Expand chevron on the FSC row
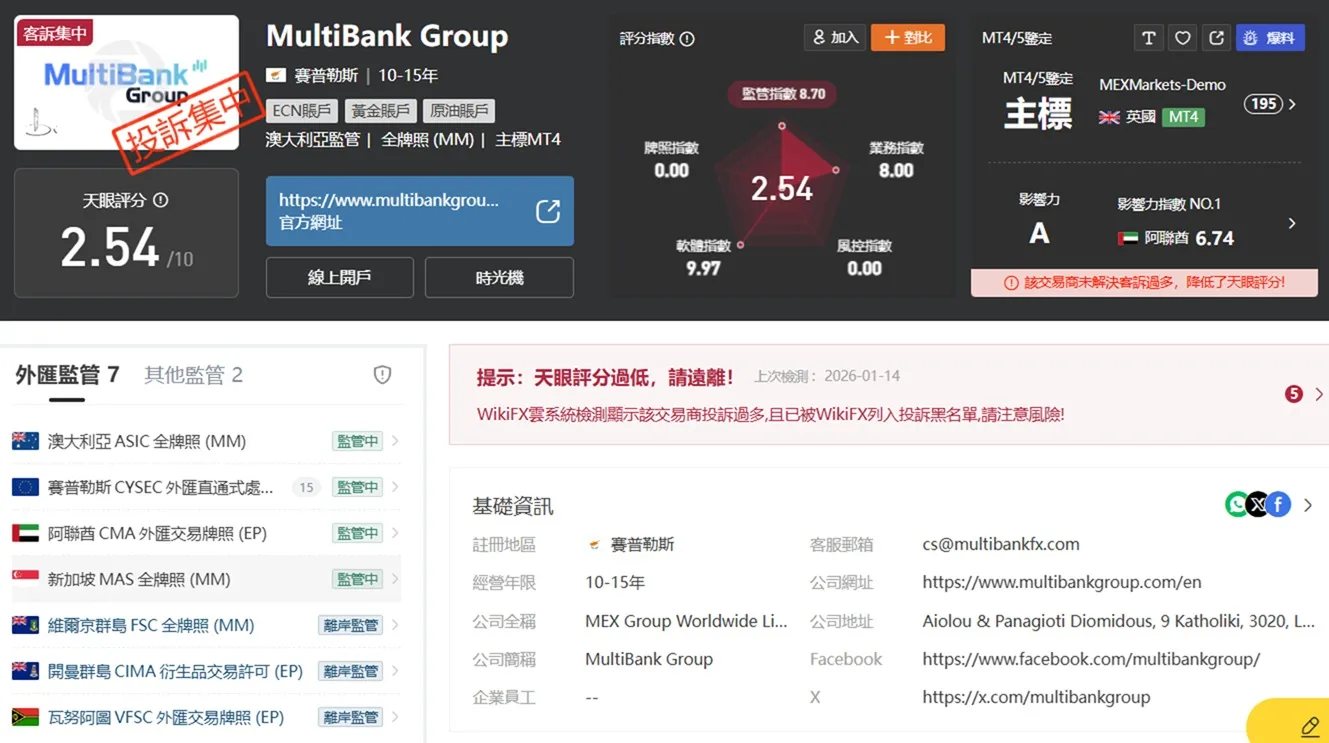Image resolution: width=1329 pixels, height=743 pixels. coord(395,625)
